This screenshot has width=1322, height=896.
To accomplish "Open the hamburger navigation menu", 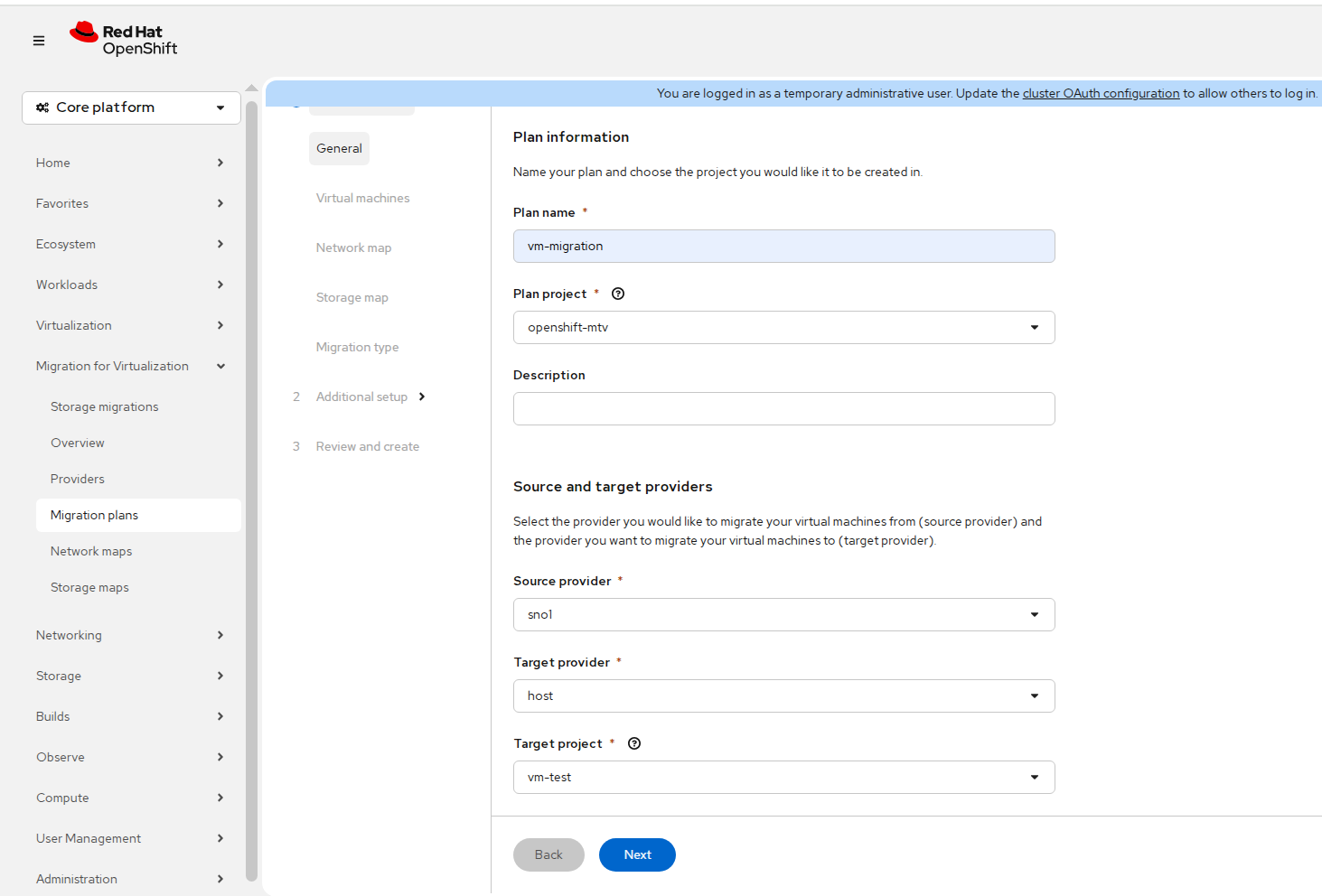I will coord(39,41).
